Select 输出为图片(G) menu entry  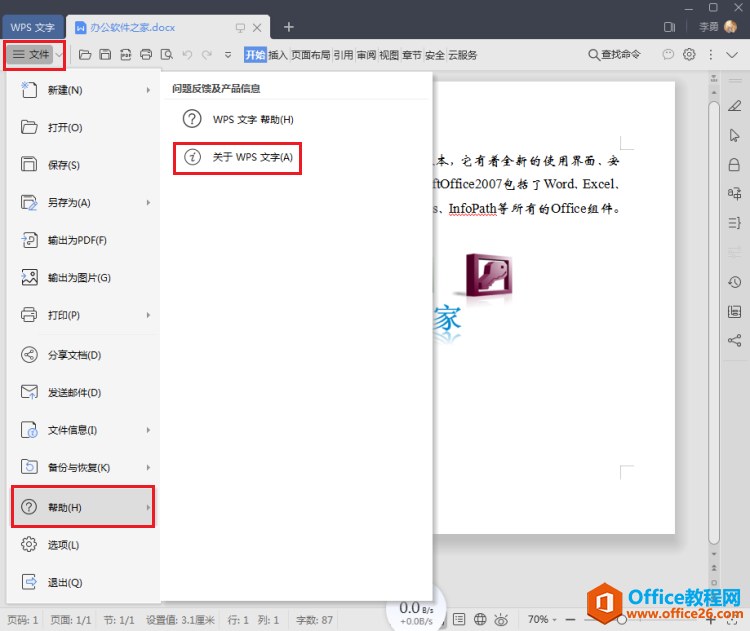83,277
